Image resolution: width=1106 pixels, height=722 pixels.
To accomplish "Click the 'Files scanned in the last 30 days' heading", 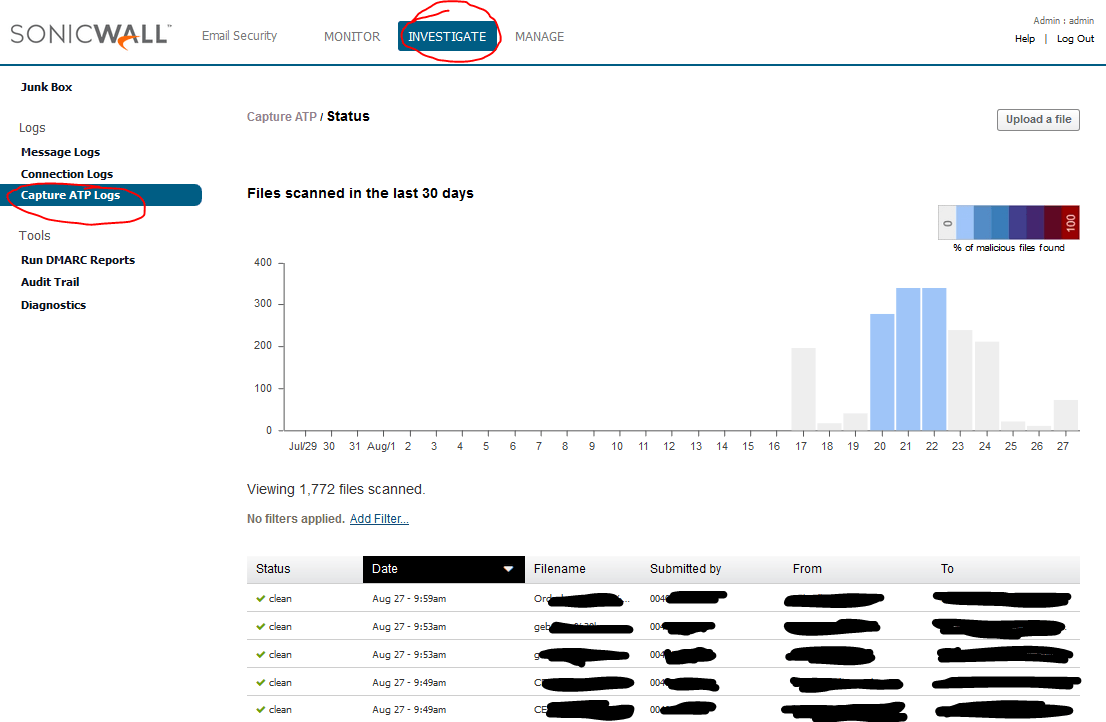I will tap(360, 193).
